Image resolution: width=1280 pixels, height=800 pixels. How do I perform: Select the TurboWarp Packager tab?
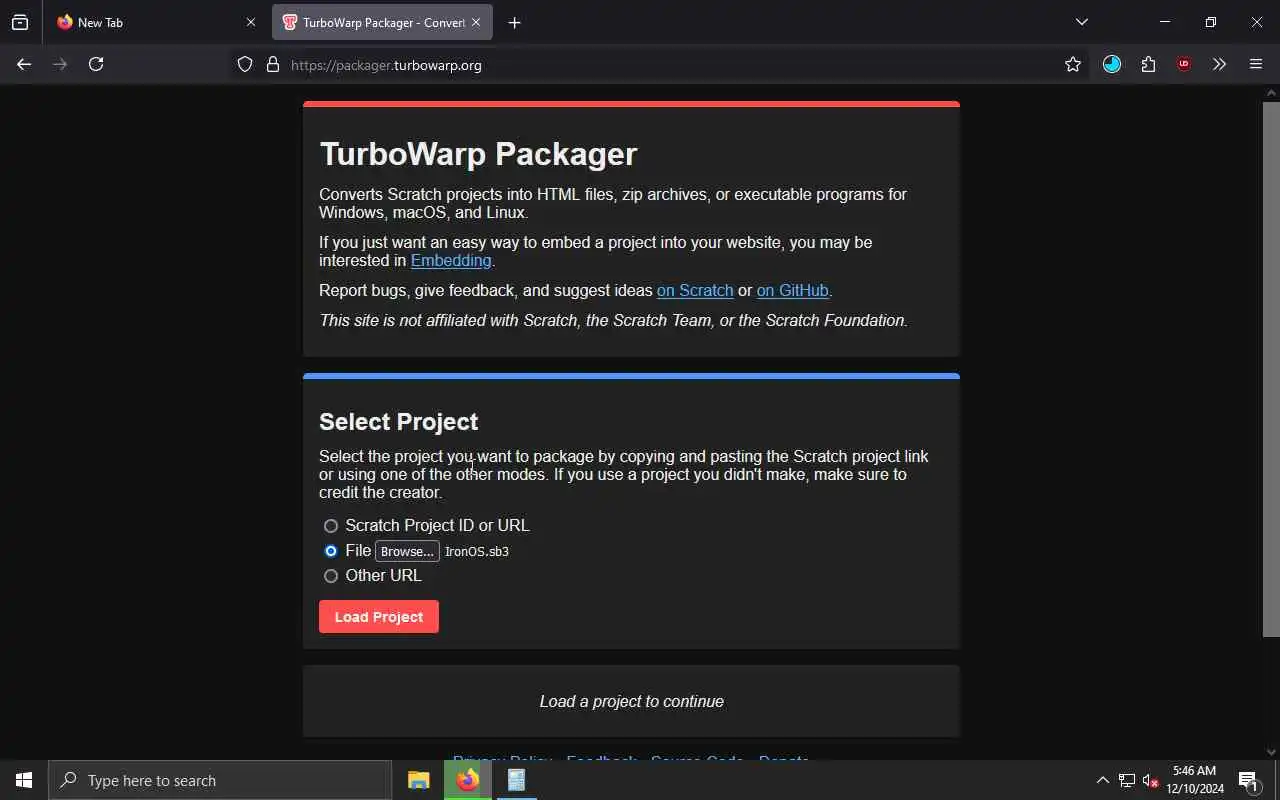[x=382, y=22]
